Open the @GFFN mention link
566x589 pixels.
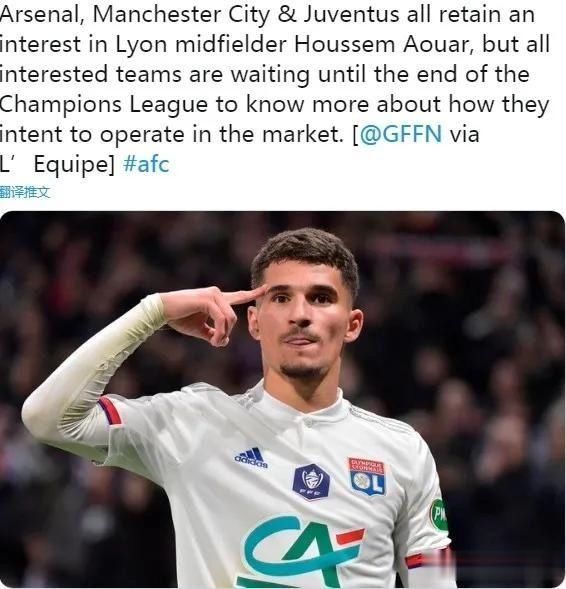coord(400,134)
